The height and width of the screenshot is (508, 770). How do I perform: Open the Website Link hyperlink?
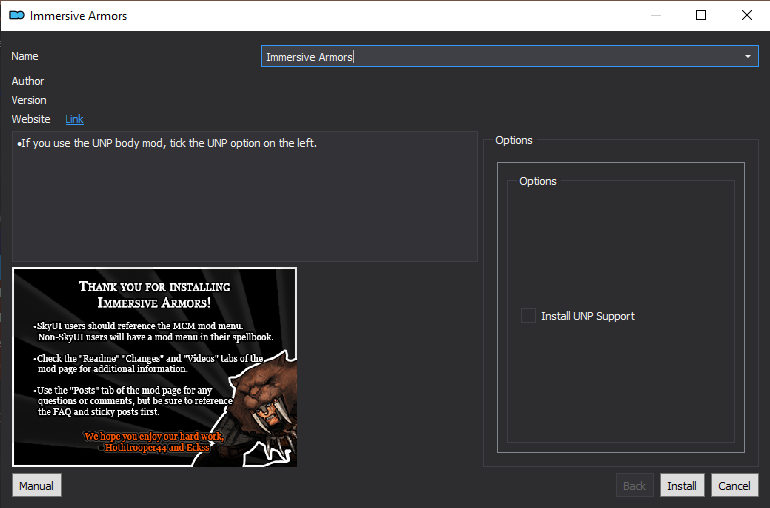tap(74, 119)
